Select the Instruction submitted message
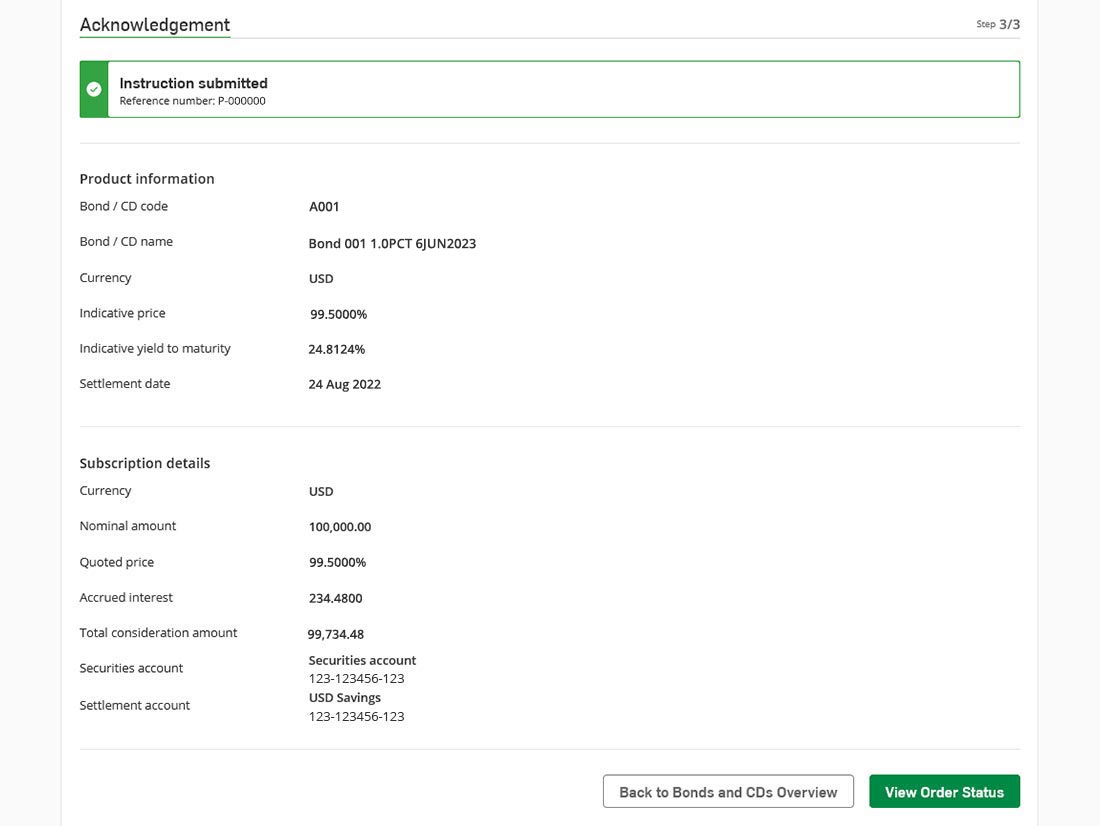This screenshot has height=826, width=1100. pos(194,83)
